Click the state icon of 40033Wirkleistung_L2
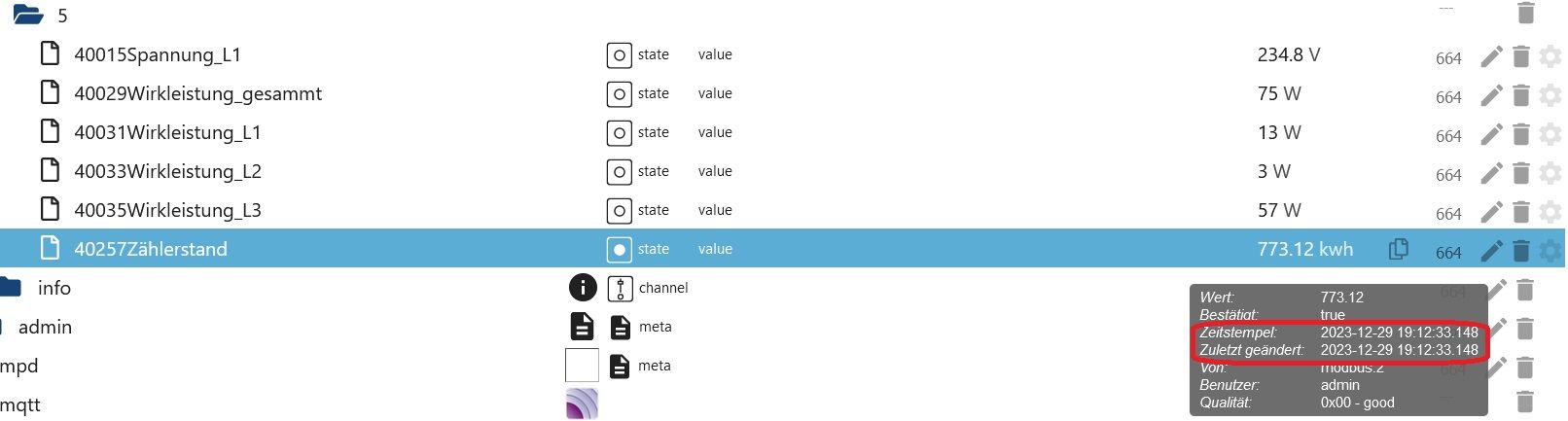Screen dimensions: 1568x421 coord(620,172)
